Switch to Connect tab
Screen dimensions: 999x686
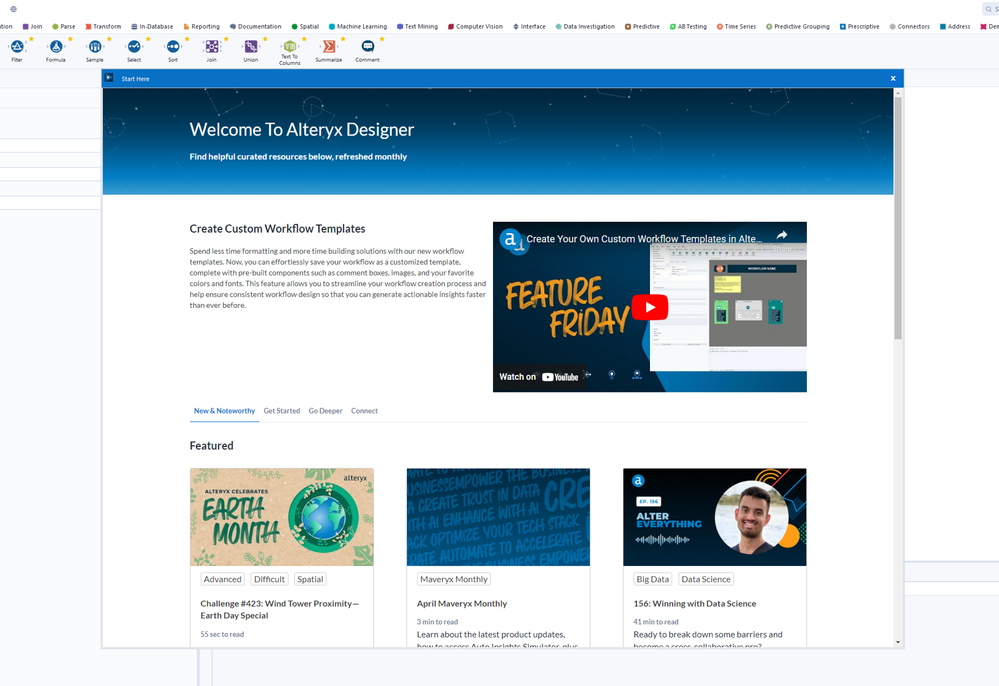364,411
